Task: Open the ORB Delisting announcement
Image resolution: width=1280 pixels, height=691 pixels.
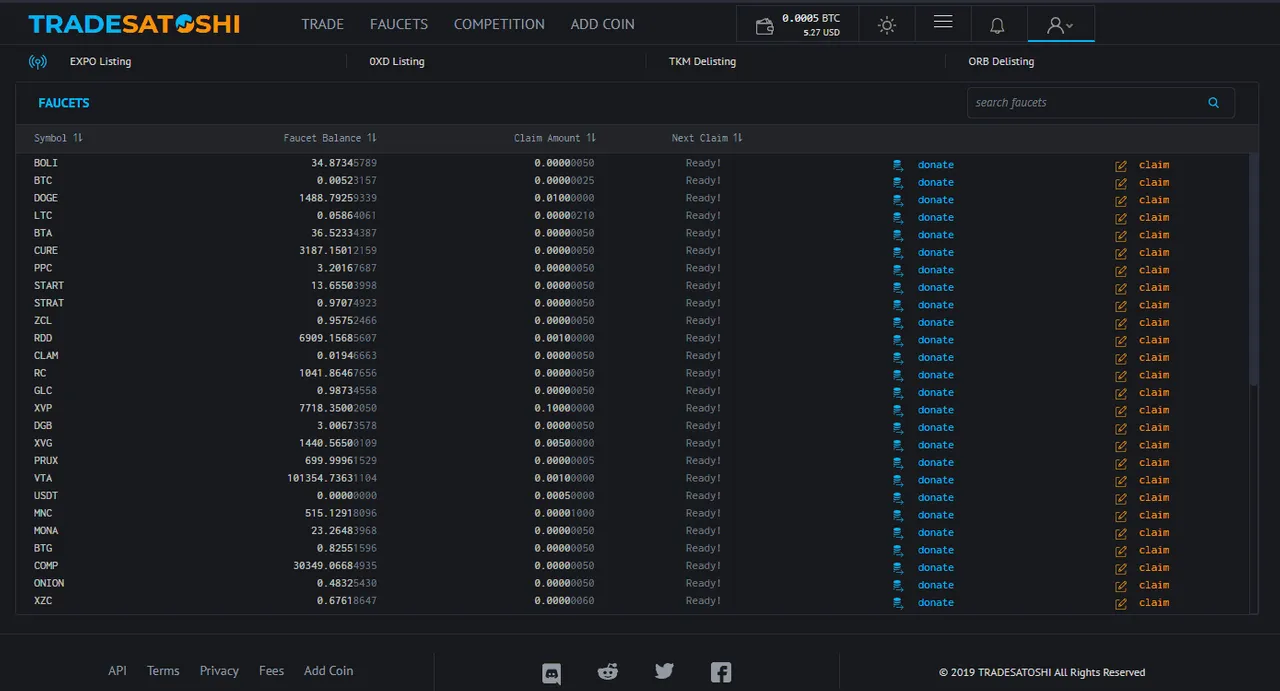Action: 1001,62
